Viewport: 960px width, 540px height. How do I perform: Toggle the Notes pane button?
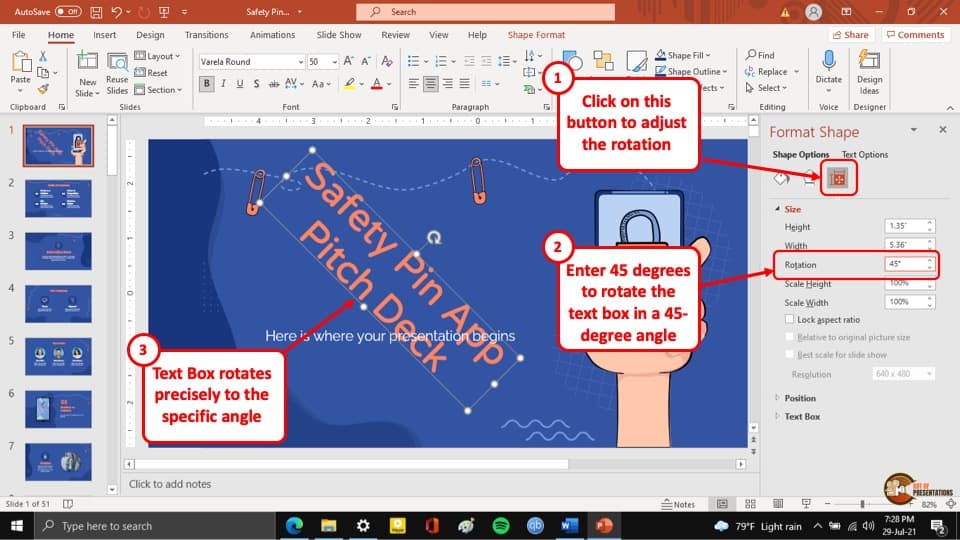tap(678, 504)
